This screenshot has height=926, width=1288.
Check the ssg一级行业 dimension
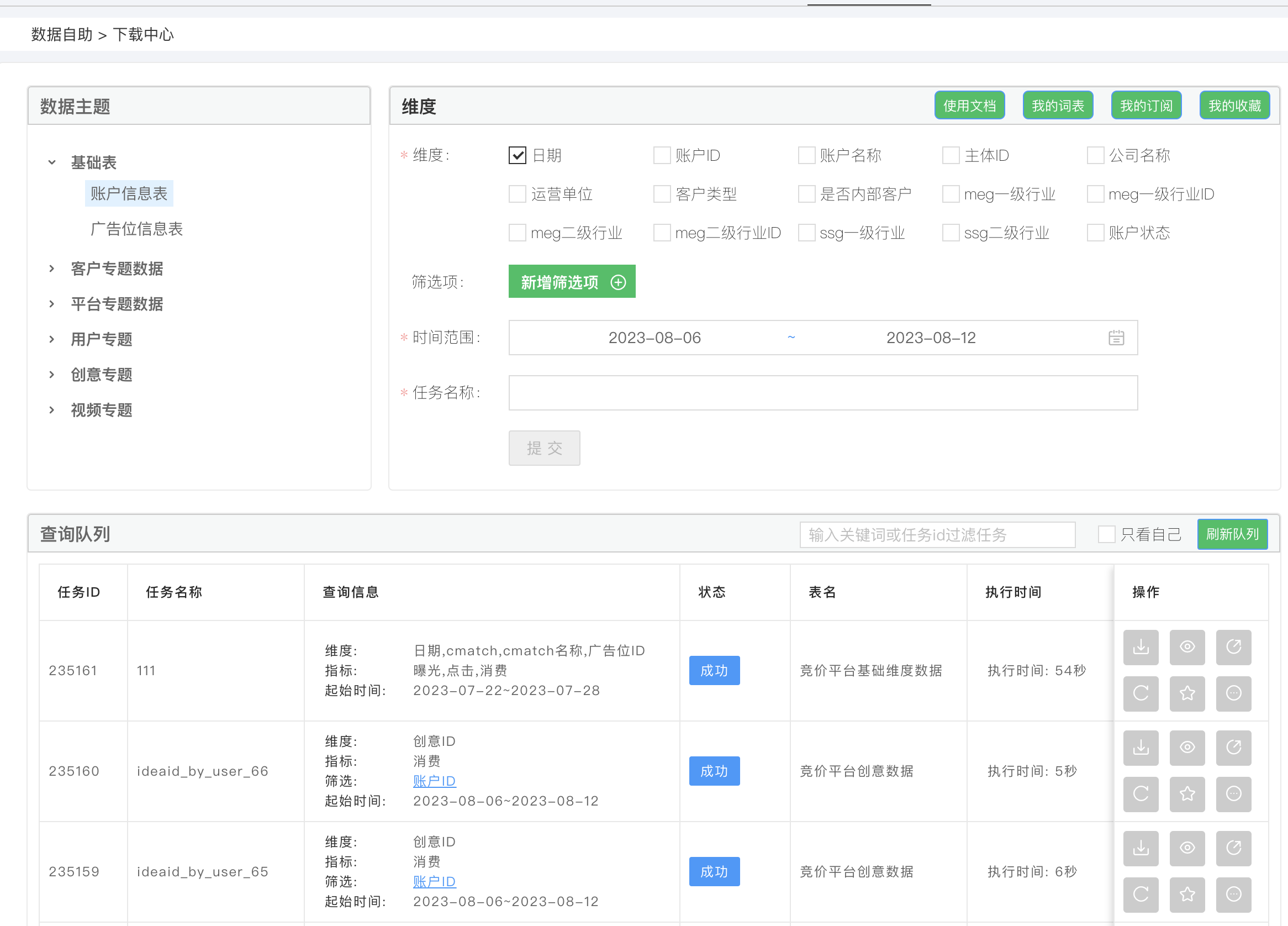point(806,233)
